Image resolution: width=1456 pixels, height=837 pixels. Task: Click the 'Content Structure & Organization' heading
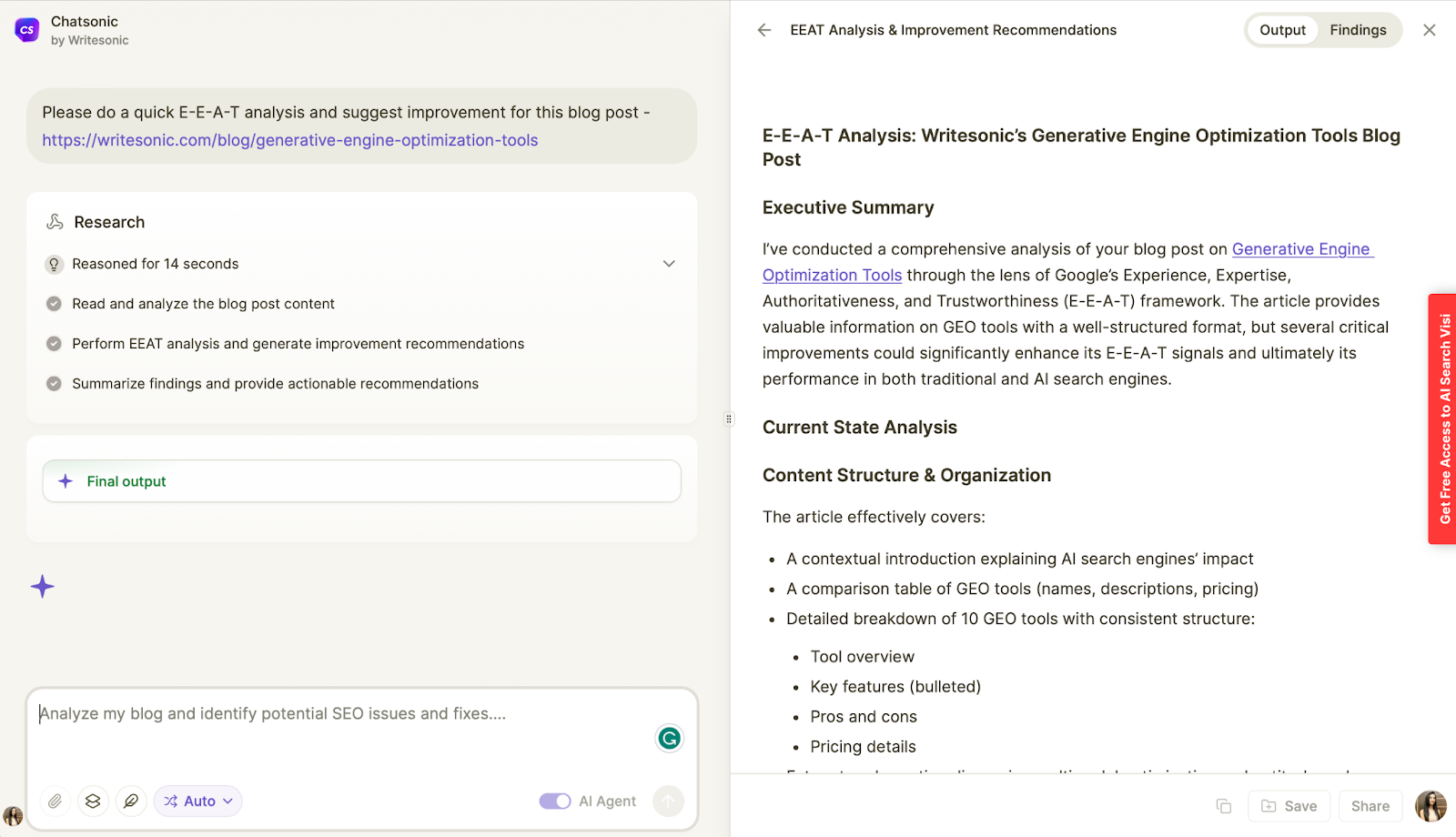(906, 475)
